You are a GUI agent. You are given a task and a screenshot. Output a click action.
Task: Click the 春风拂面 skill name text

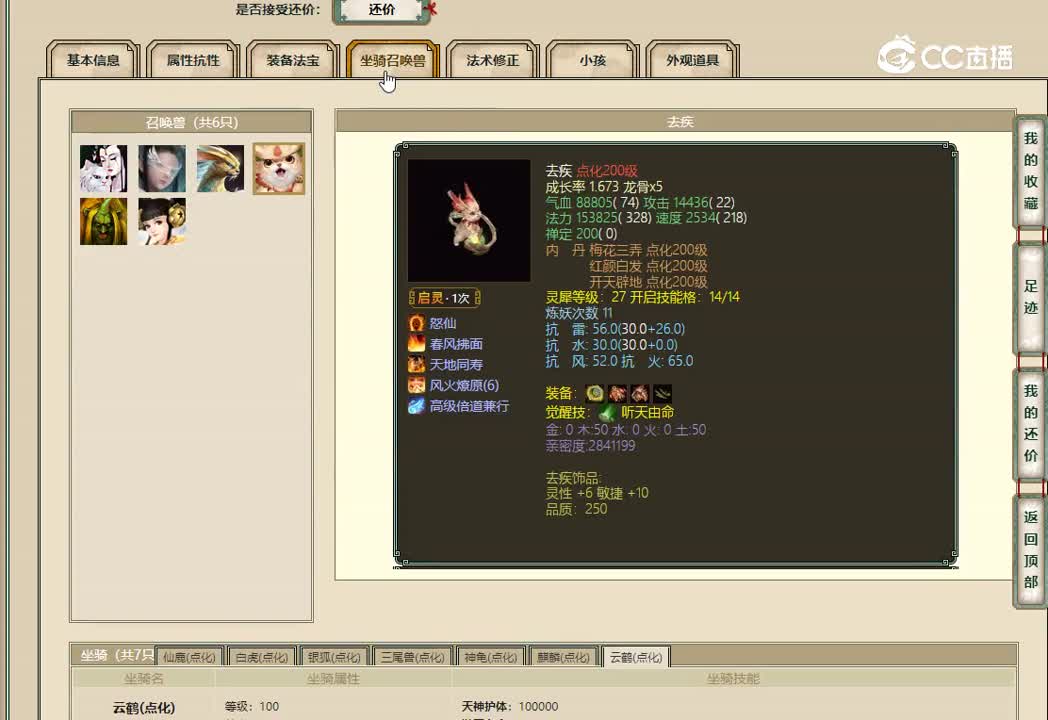point(456,344)
